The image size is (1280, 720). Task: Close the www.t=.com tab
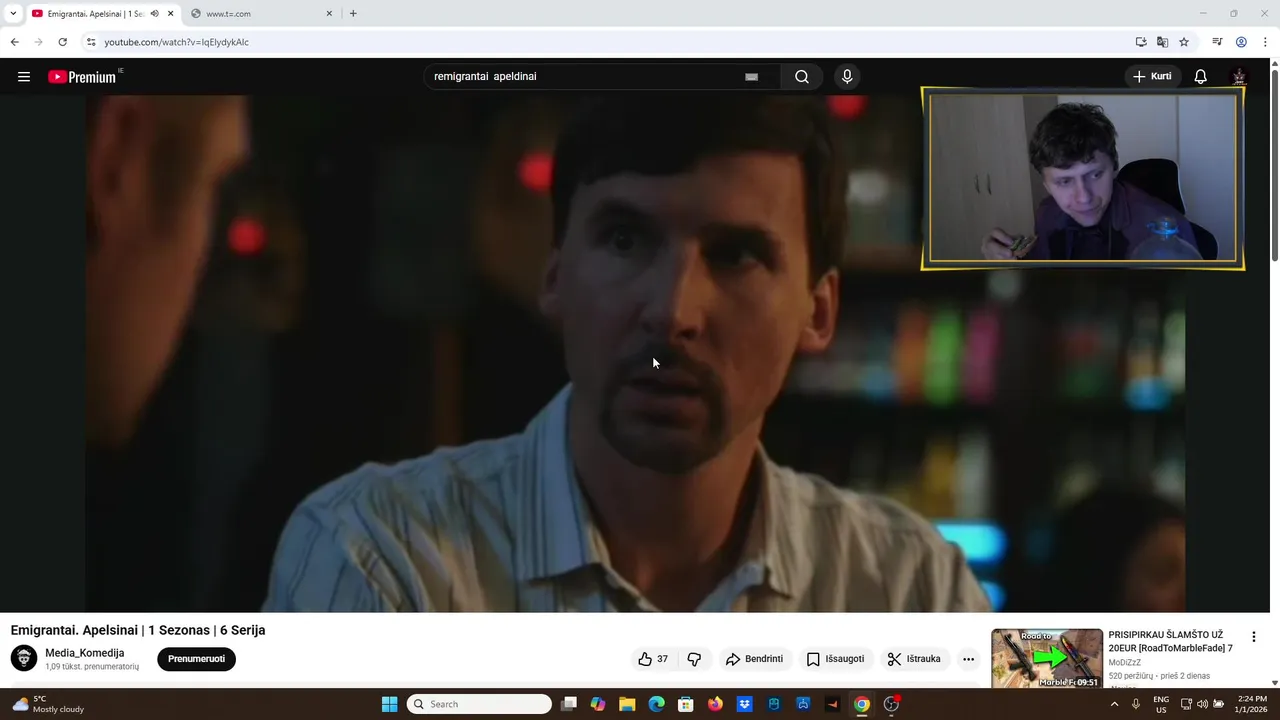tap(329, 14)
